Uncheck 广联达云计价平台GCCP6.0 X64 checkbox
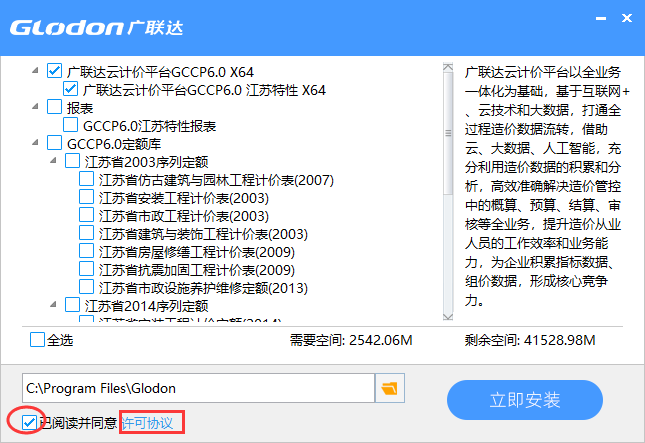 point(54,71)
